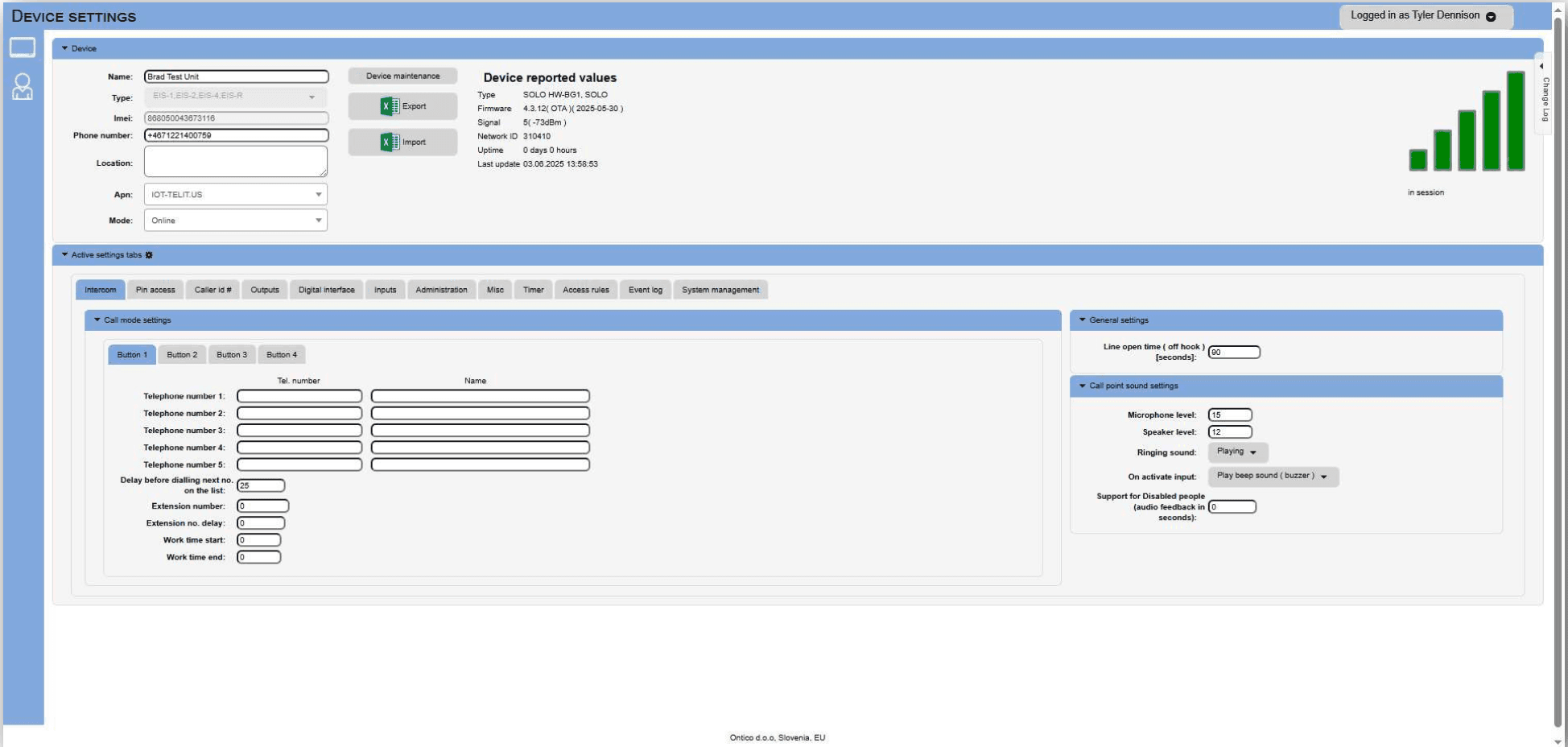
Task: Select the Button 3 tab
Action: point(232,354)
